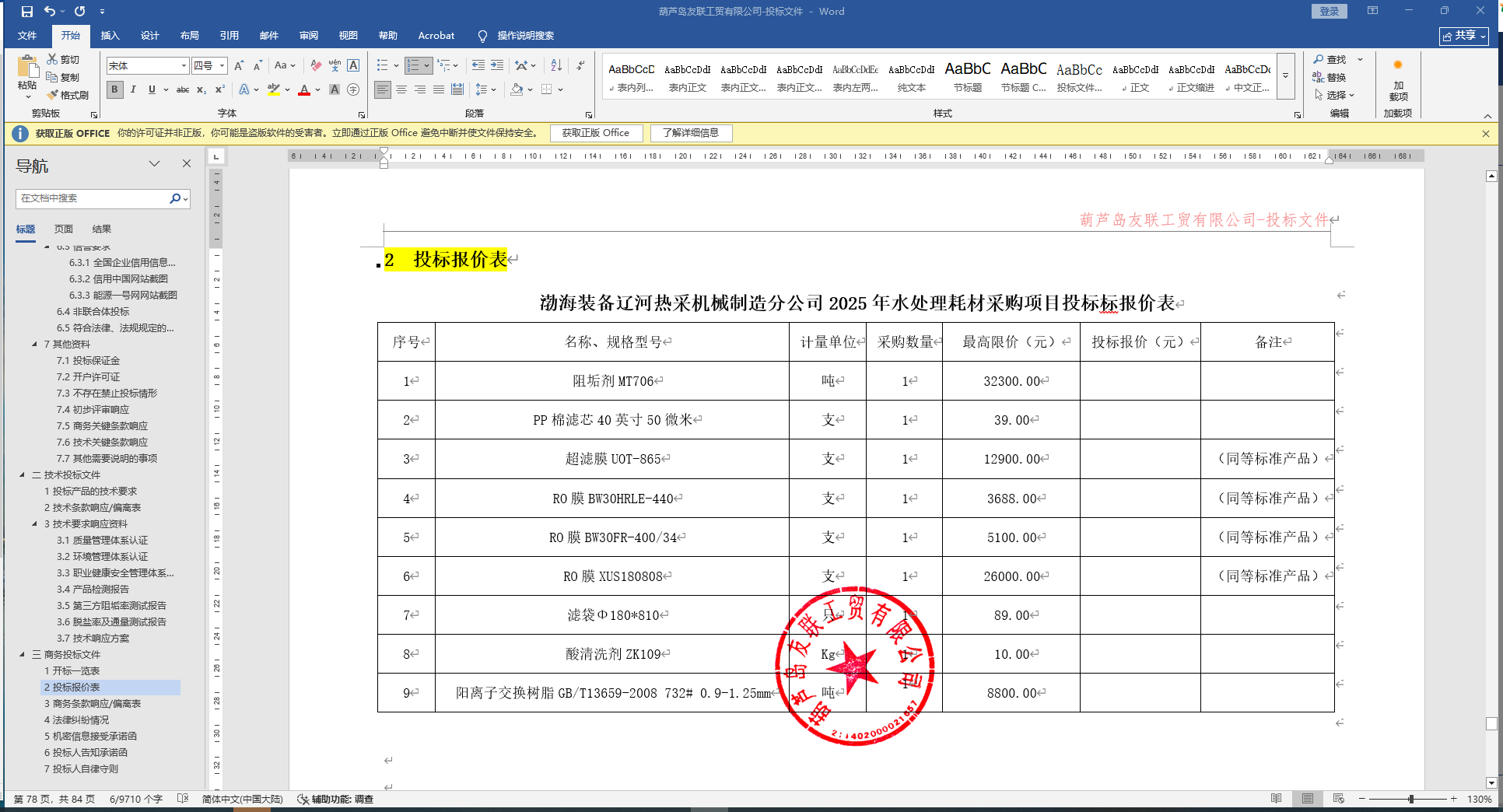Cut selection with the scissors icon
The image size is (1503, 812).
(52, 59)
